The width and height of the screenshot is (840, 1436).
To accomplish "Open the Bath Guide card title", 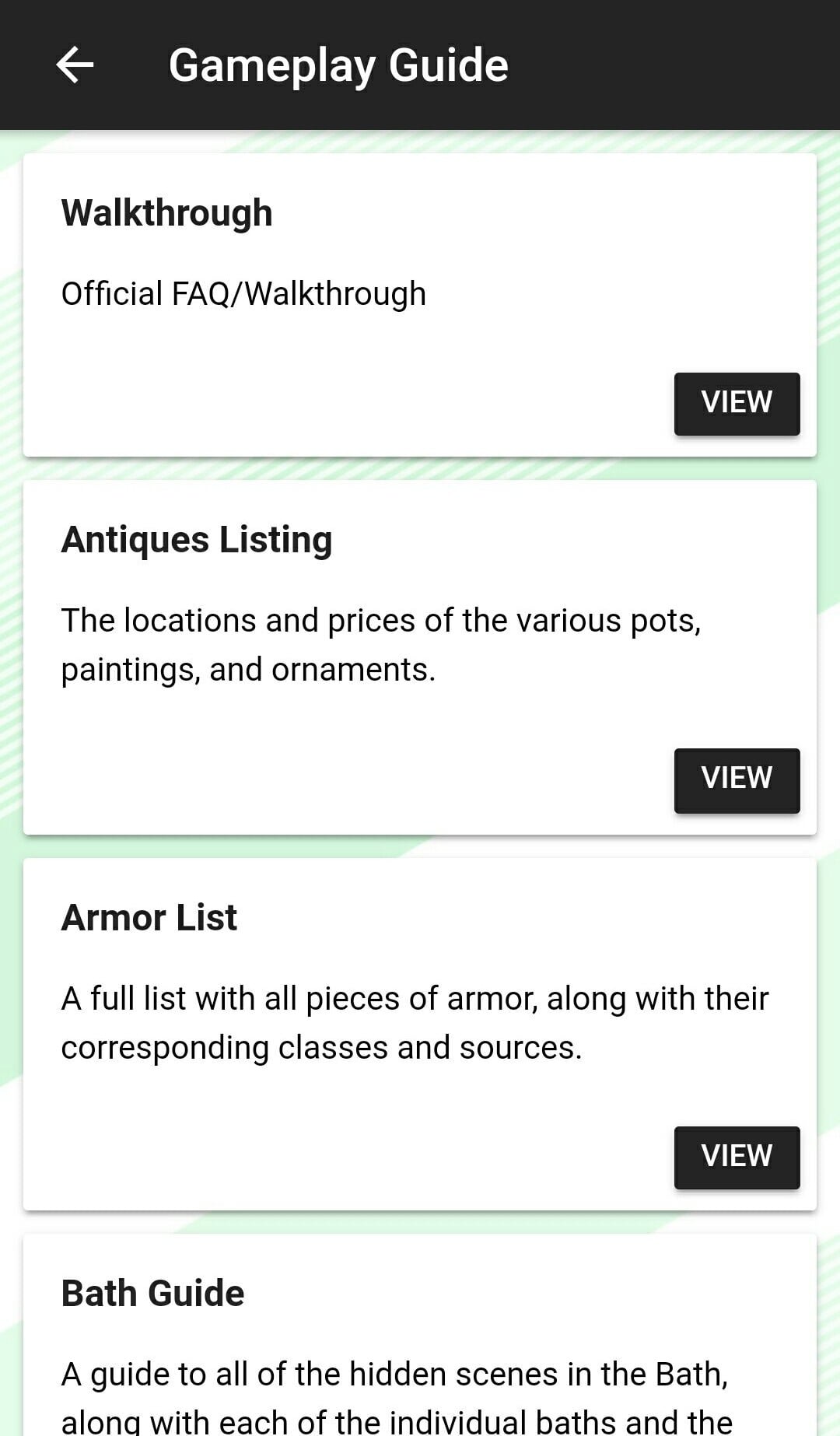I will click(153, 1294).
